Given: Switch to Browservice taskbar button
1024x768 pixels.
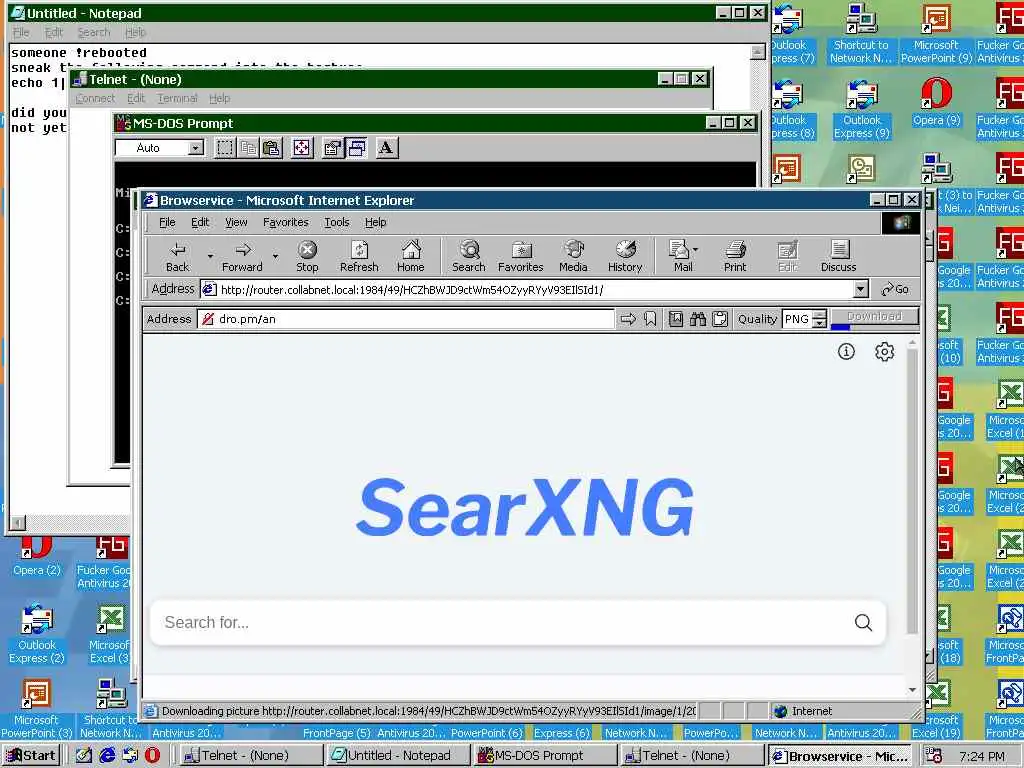Looking at the screenshot, I should point(839,756).
